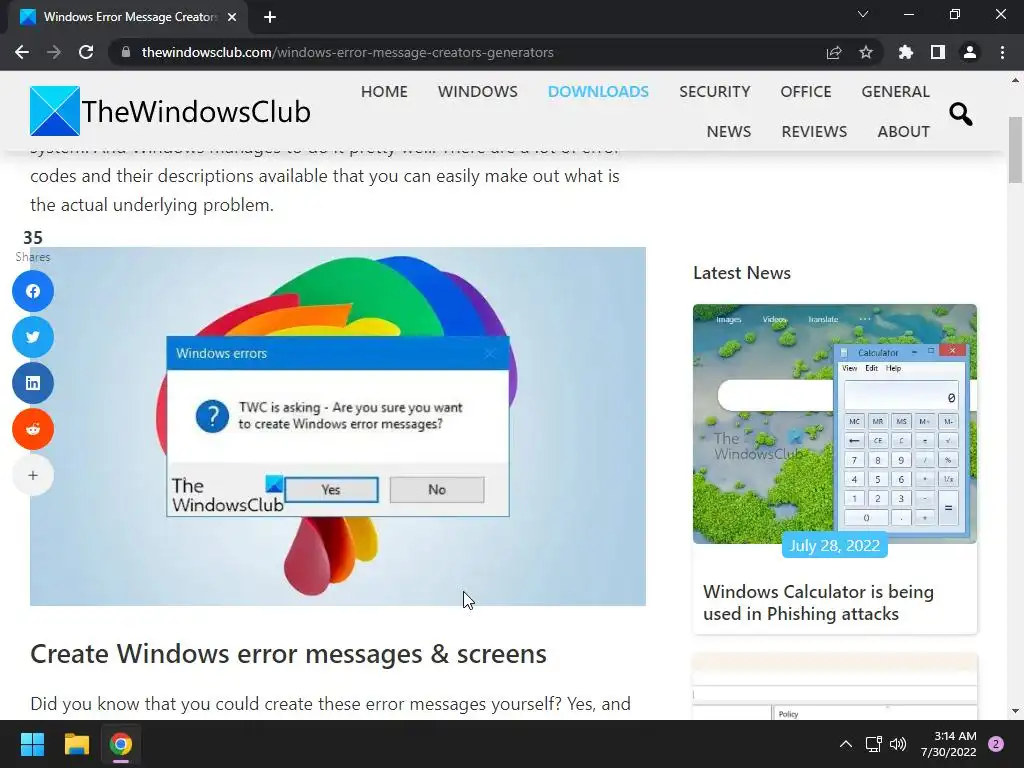This screenshot has width=1024, height=768.
Task: Select the Windows Error Message Creators tab
Action: tap(128, 17)
